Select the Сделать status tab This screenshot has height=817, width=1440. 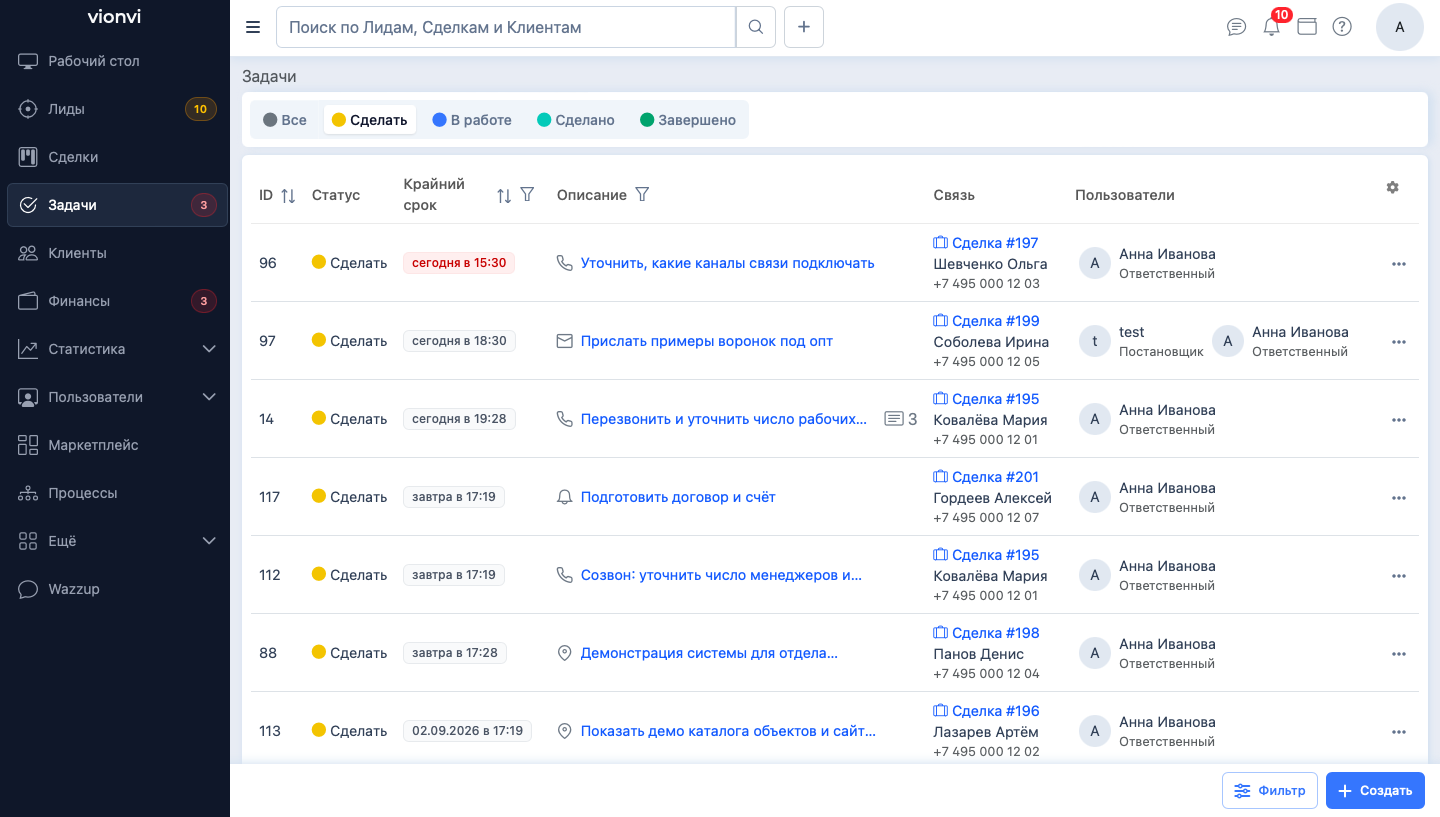370,120
